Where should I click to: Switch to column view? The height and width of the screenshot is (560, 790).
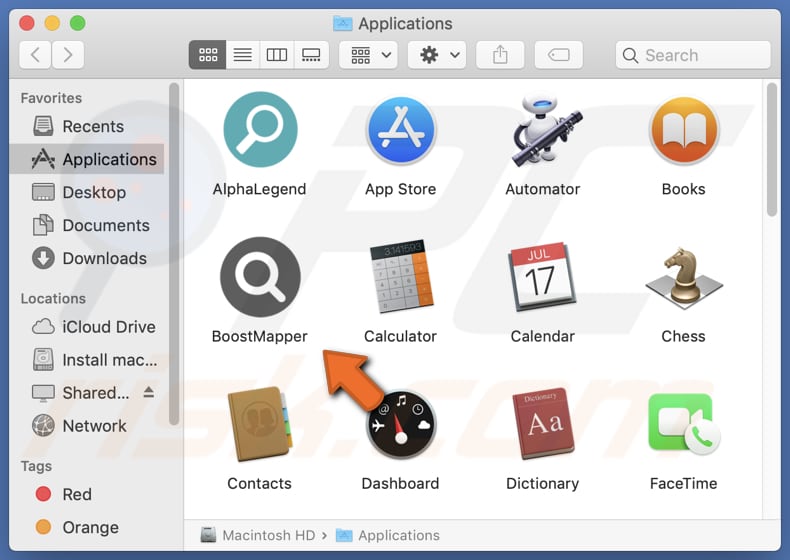tap(277, 54)
